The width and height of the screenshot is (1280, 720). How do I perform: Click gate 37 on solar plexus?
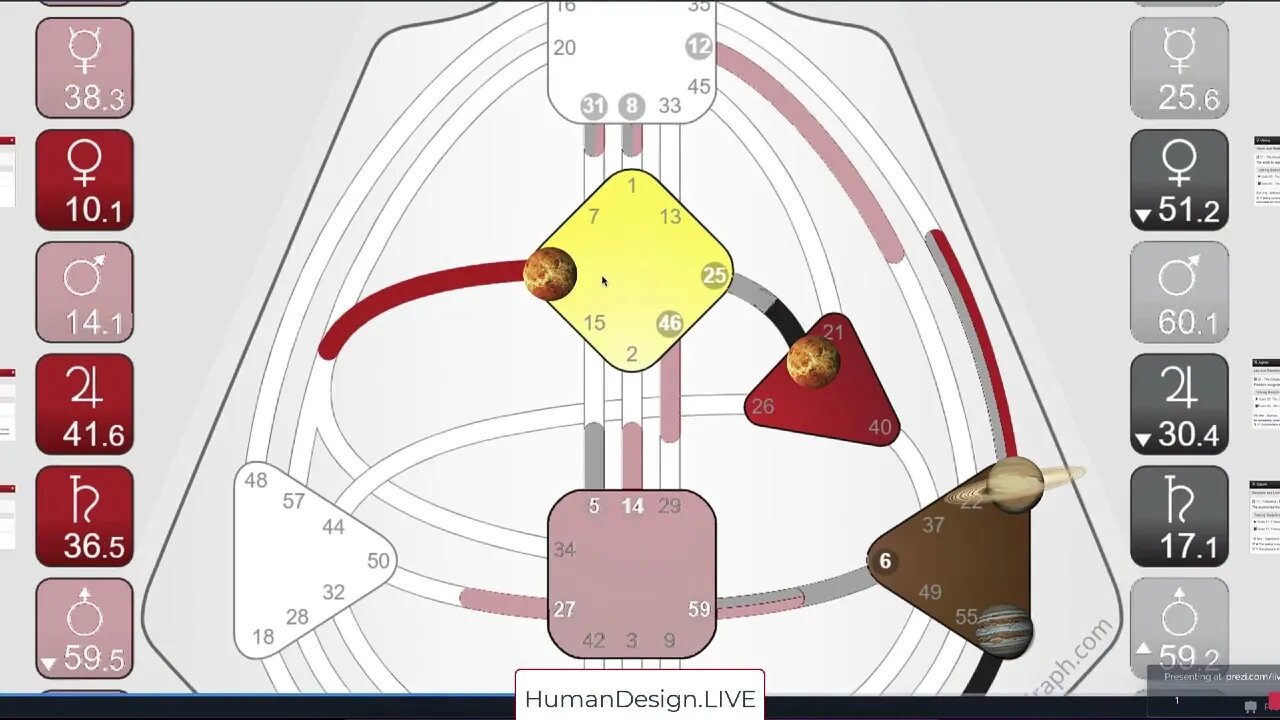point(933,525)
